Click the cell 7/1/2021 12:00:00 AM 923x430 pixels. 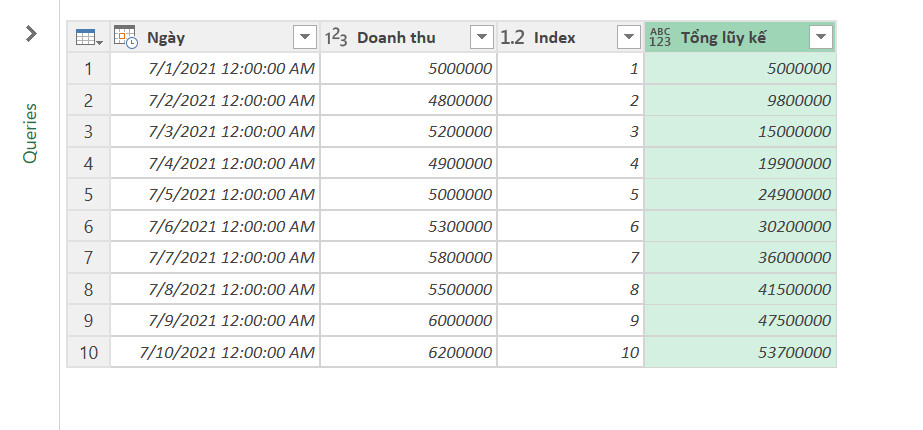tap(215, 69)
